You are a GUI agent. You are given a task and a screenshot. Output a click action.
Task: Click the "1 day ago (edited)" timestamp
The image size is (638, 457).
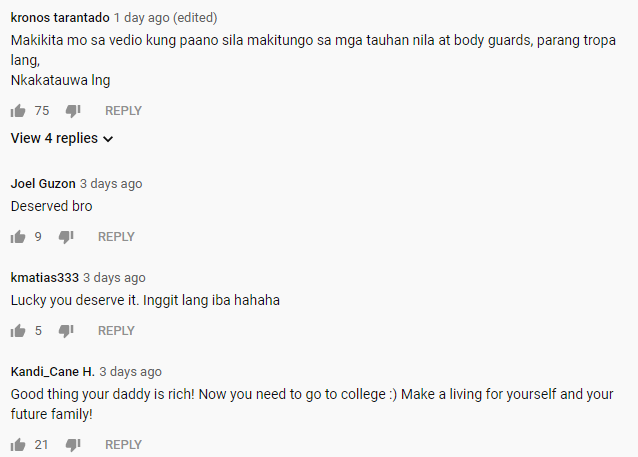166,18
